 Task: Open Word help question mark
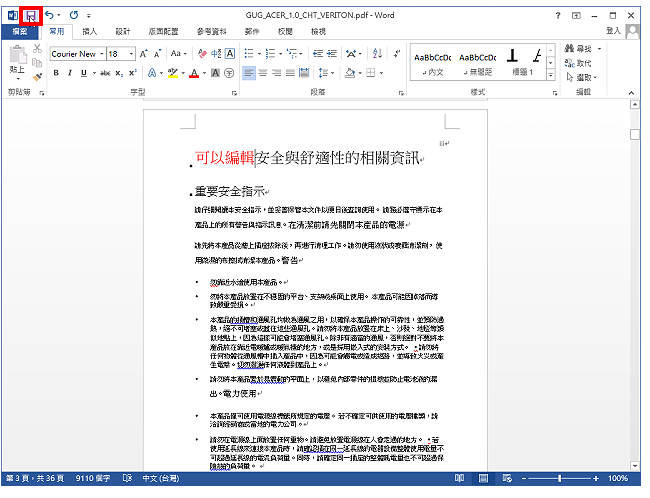558,16
